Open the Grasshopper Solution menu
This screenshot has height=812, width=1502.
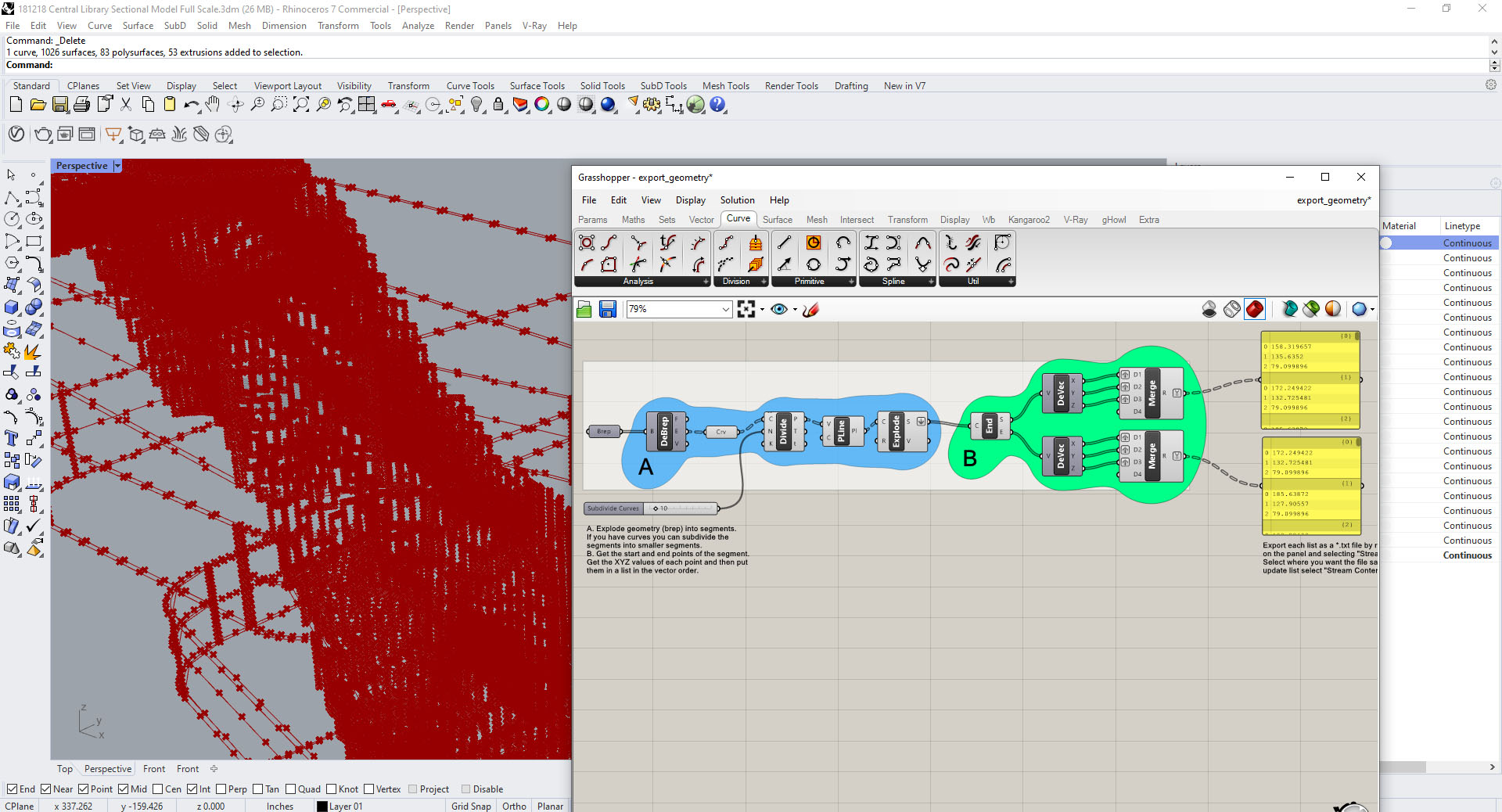[x=737, y=200]
